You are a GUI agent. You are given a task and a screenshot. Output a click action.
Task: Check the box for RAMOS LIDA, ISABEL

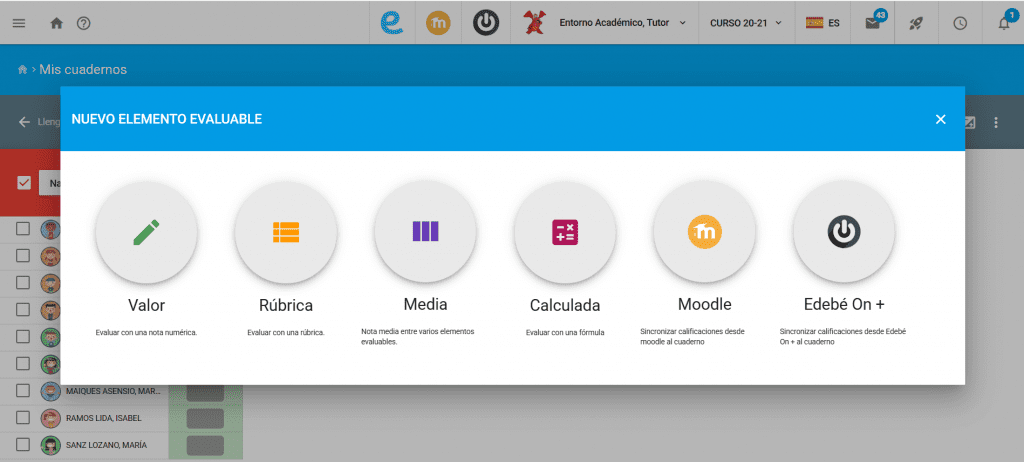[x=23, y=418]
